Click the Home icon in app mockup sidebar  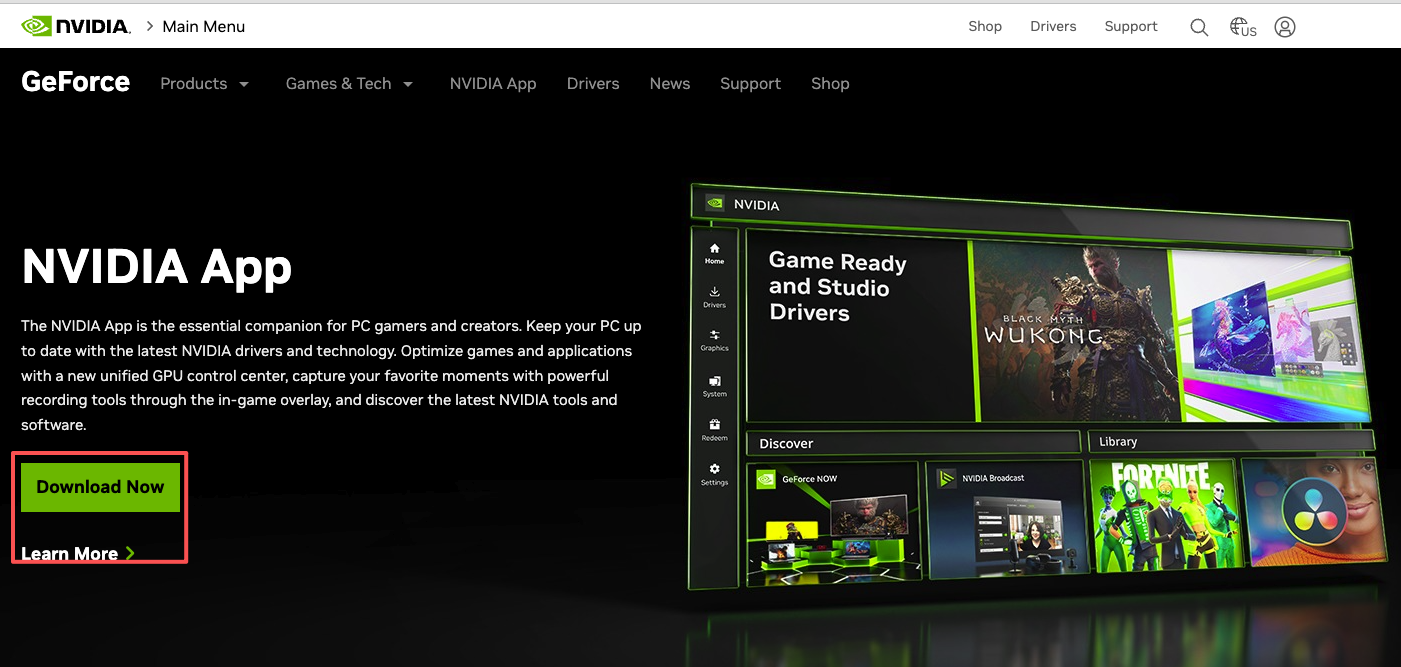pyautogui.click(x=714, y=248)
